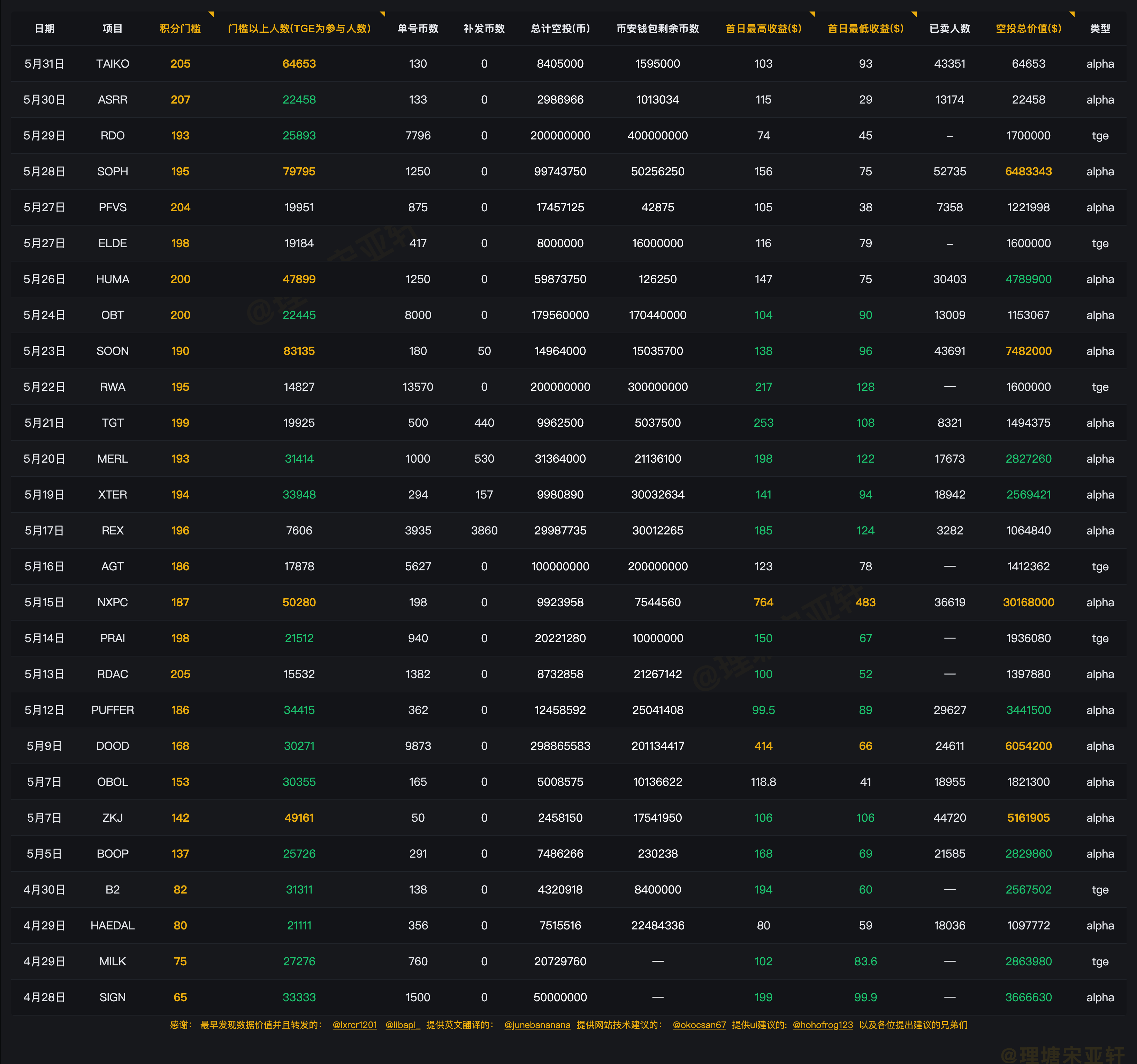Click note marker on 空投总价值($) header
Viewport: 1137px width, 1064px height.
coord(1072,14)
